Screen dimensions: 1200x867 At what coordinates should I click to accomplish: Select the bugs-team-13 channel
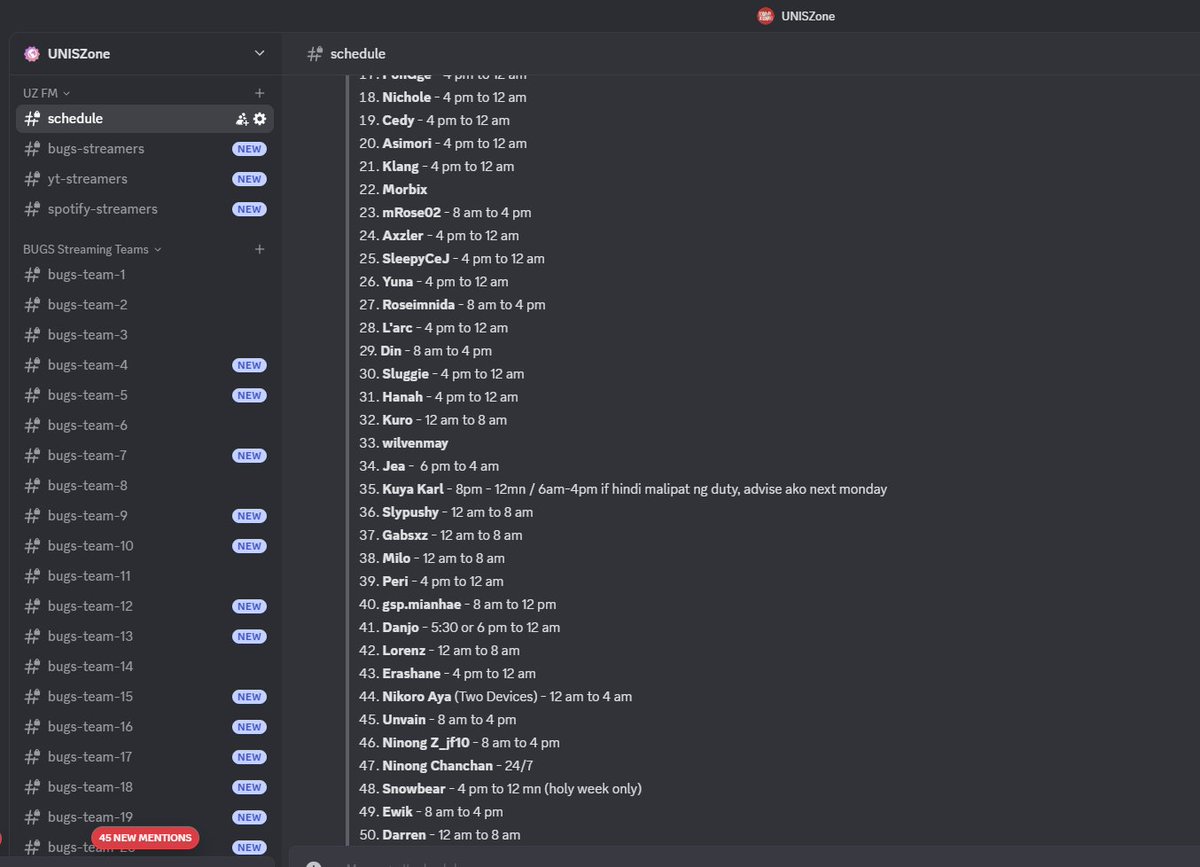pos(145,636)
